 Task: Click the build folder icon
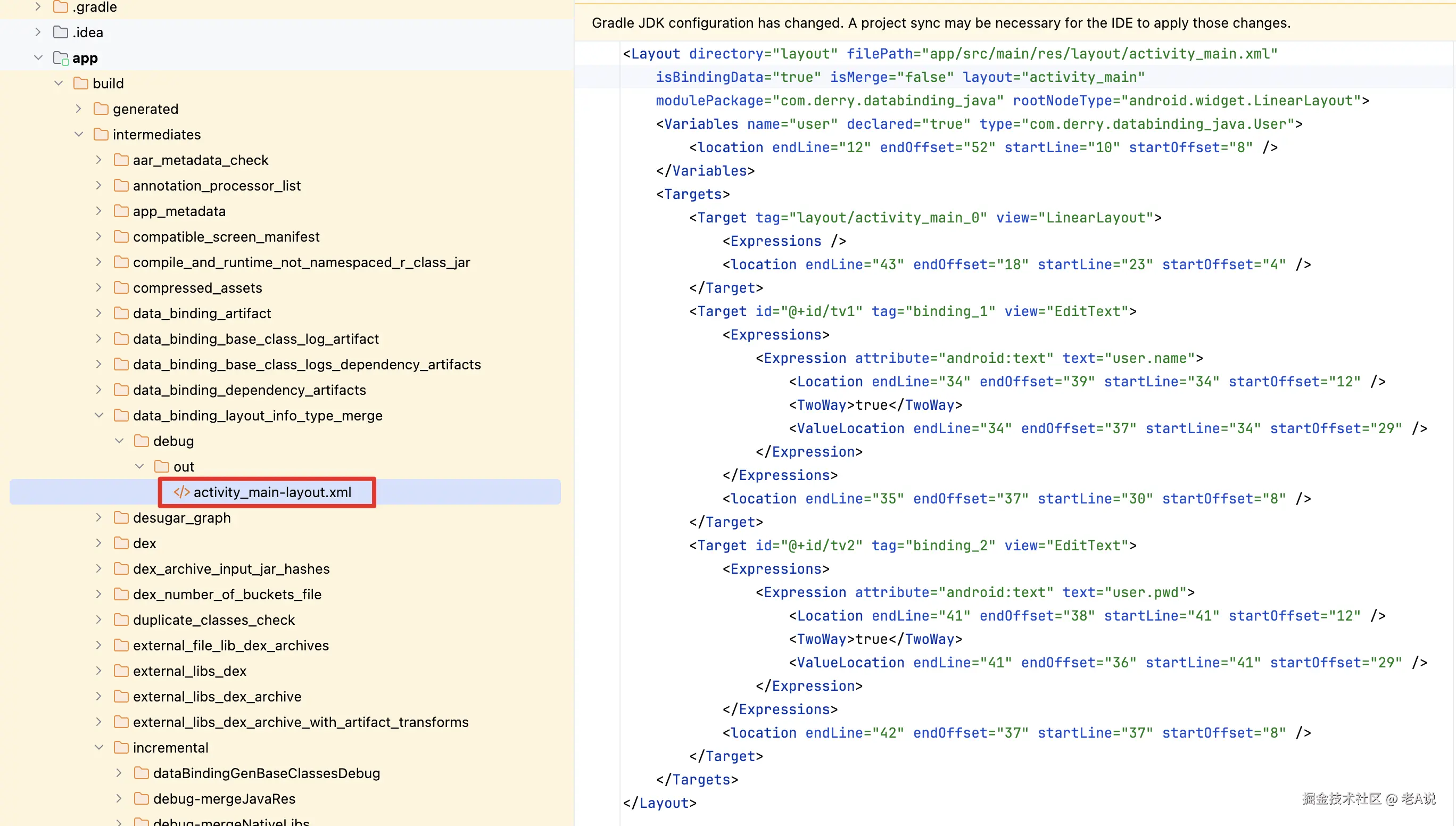pyautogui.click(x=81, y=84)
